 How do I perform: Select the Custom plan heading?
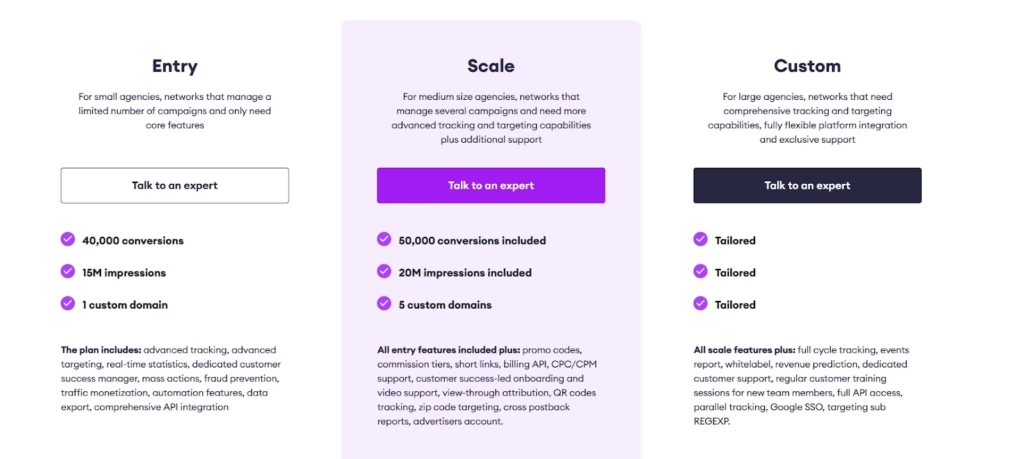807,66
